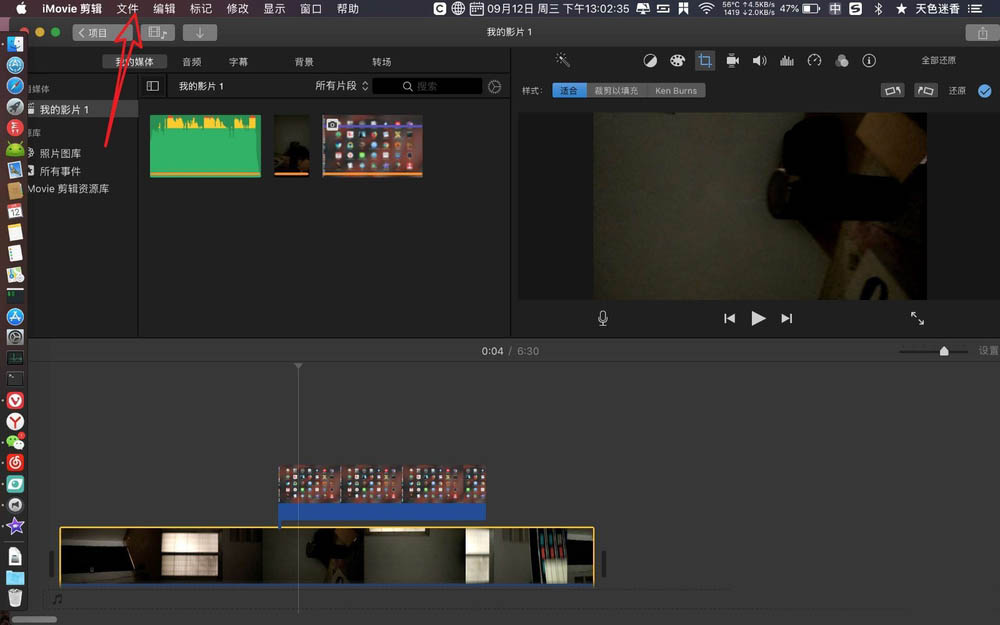The height and width of the screenshot is (625, 1000).
Task: Open the clip filter and effects tool
Action: coord(842,61)
